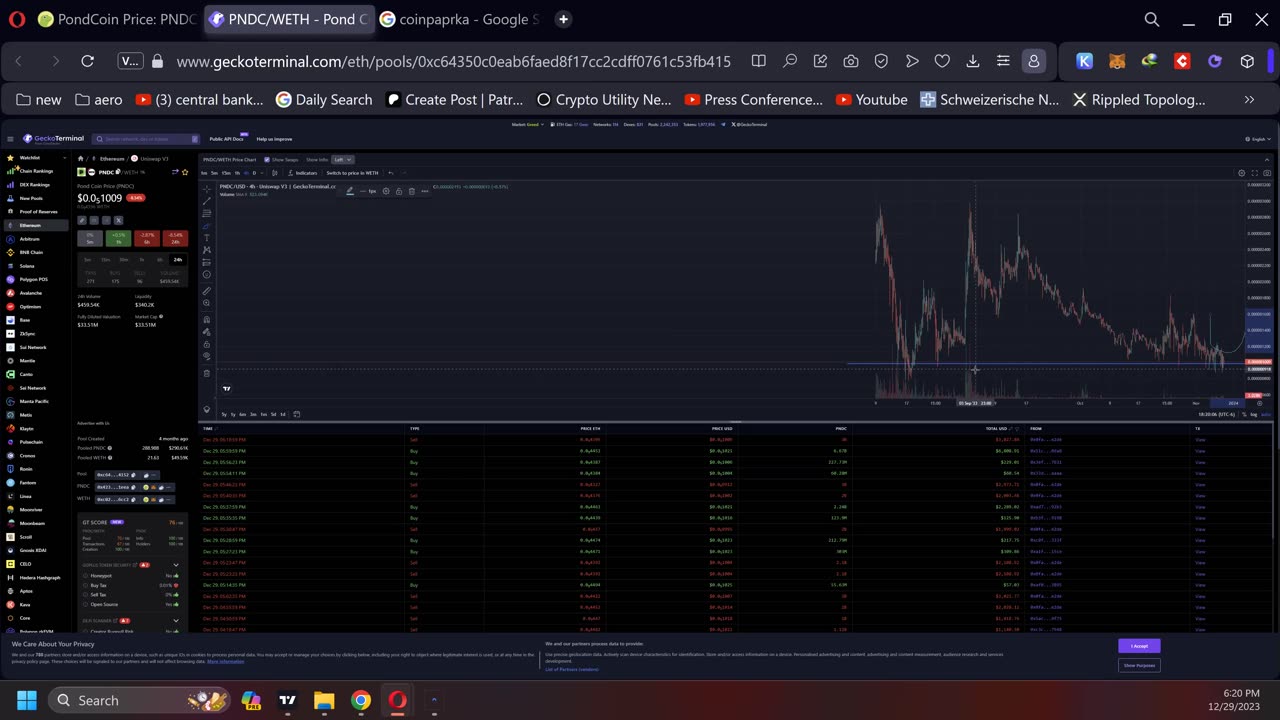
Task: Toggle the magnet mode tool
Action: tap(207, 320)
